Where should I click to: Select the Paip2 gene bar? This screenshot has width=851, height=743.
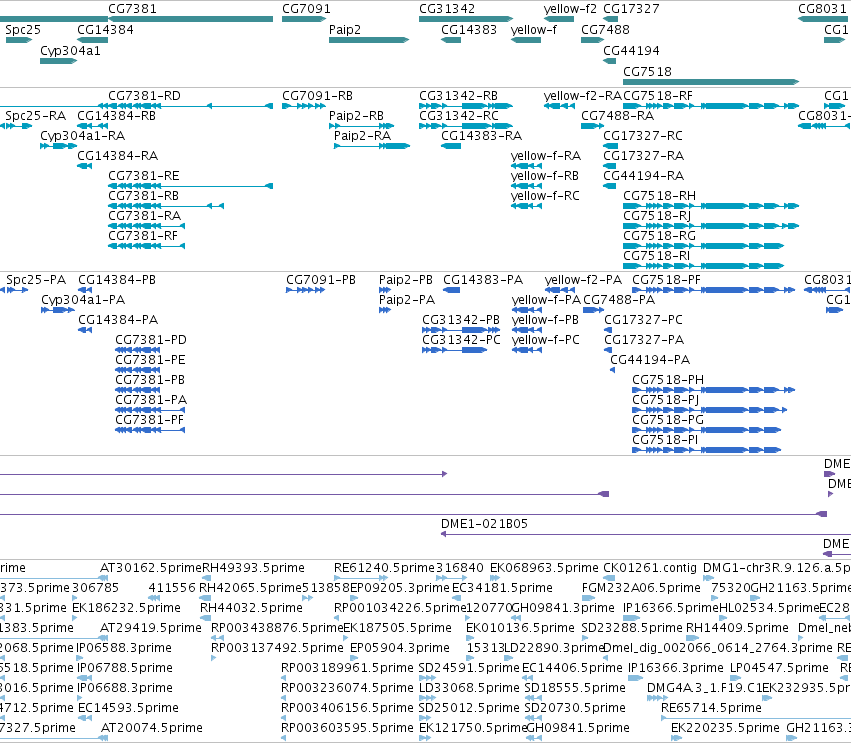(x=369, y=40)
